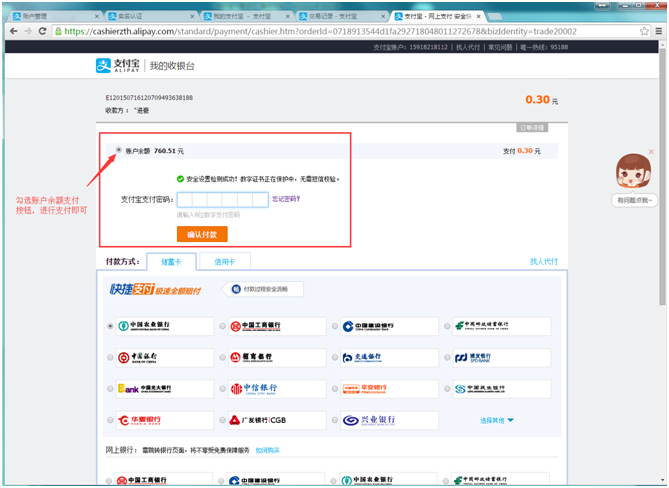Select the 交通银行 radio button
The image size is (669, 488).
pos(335,357)
